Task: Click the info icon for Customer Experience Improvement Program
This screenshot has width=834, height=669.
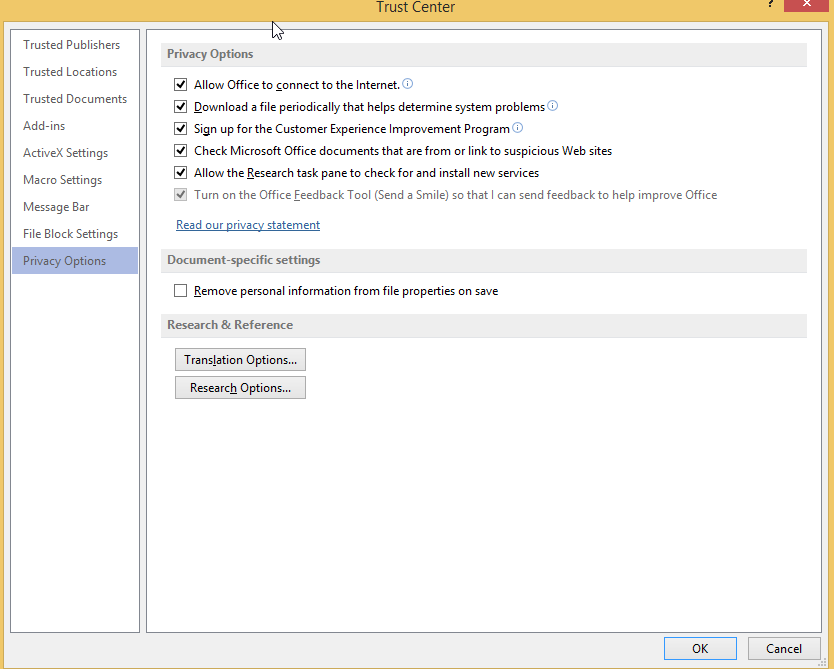Action: (x=517, y=128)
